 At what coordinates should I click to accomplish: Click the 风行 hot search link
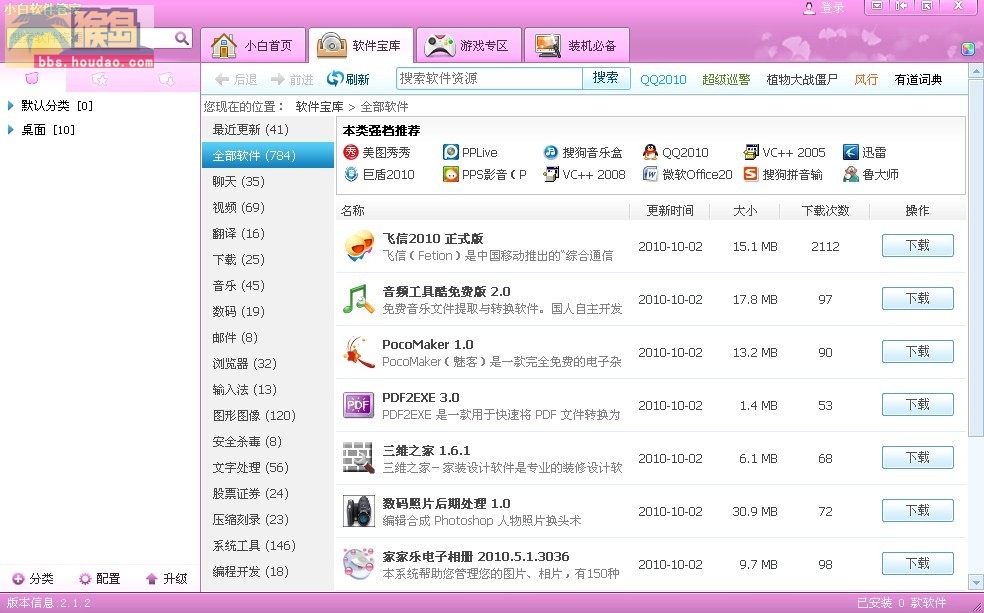pyautogui.click(x=866, y=79)
